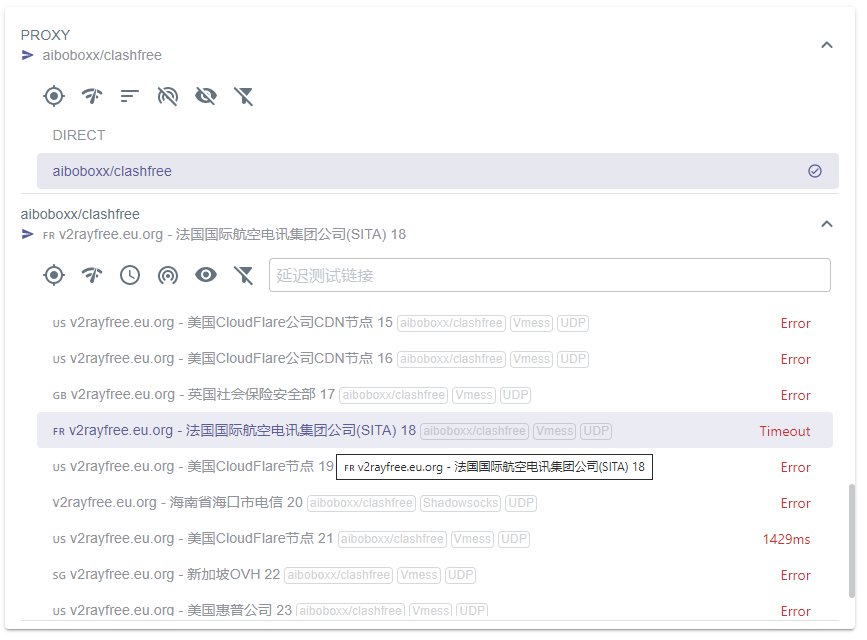Click the checkmark on the selected DIRECT proxy

tap(816, 171)
